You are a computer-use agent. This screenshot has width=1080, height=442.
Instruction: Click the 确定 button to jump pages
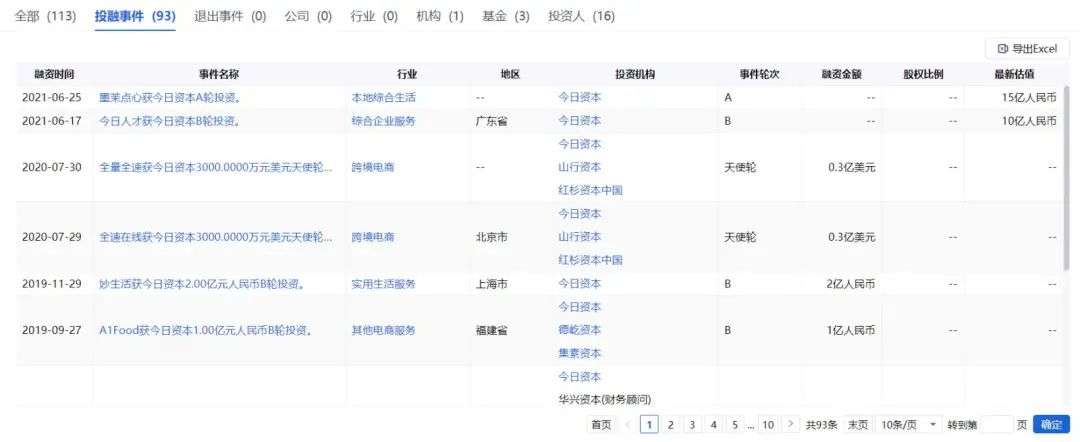(x=1051, y=424)
